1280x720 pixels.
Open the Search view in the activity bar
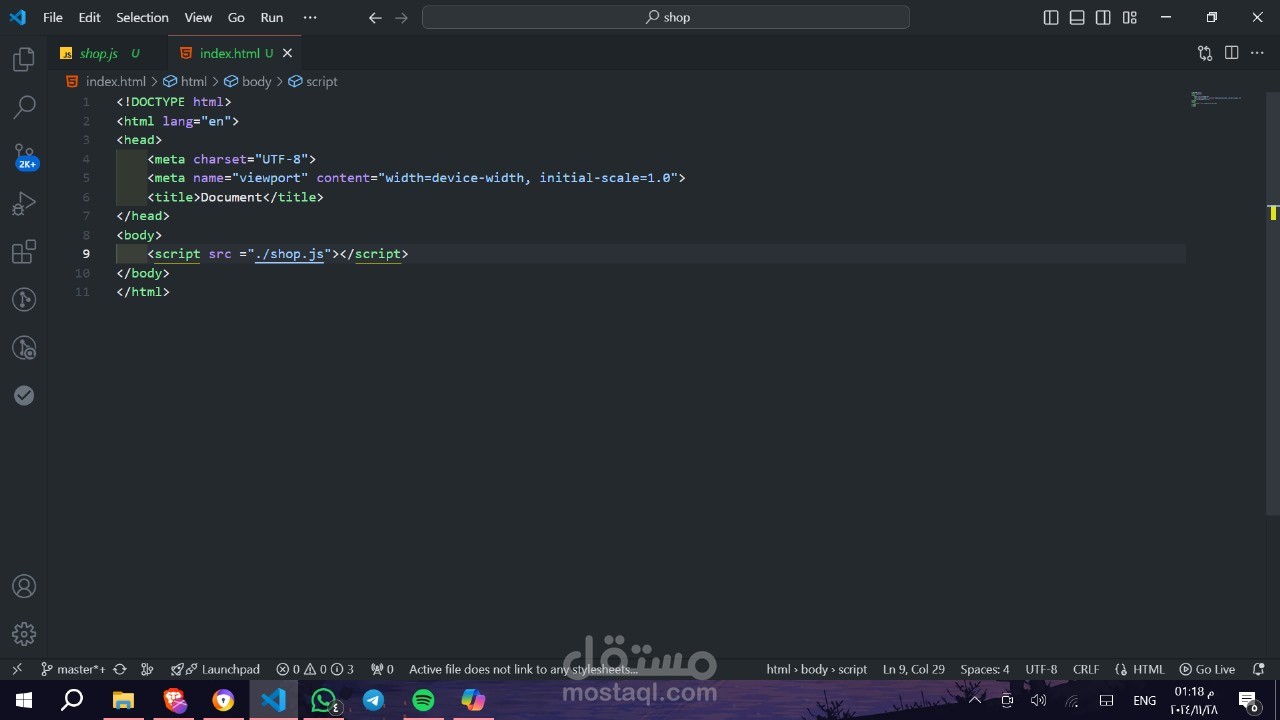pyautogui.click(x=24, y=106)
